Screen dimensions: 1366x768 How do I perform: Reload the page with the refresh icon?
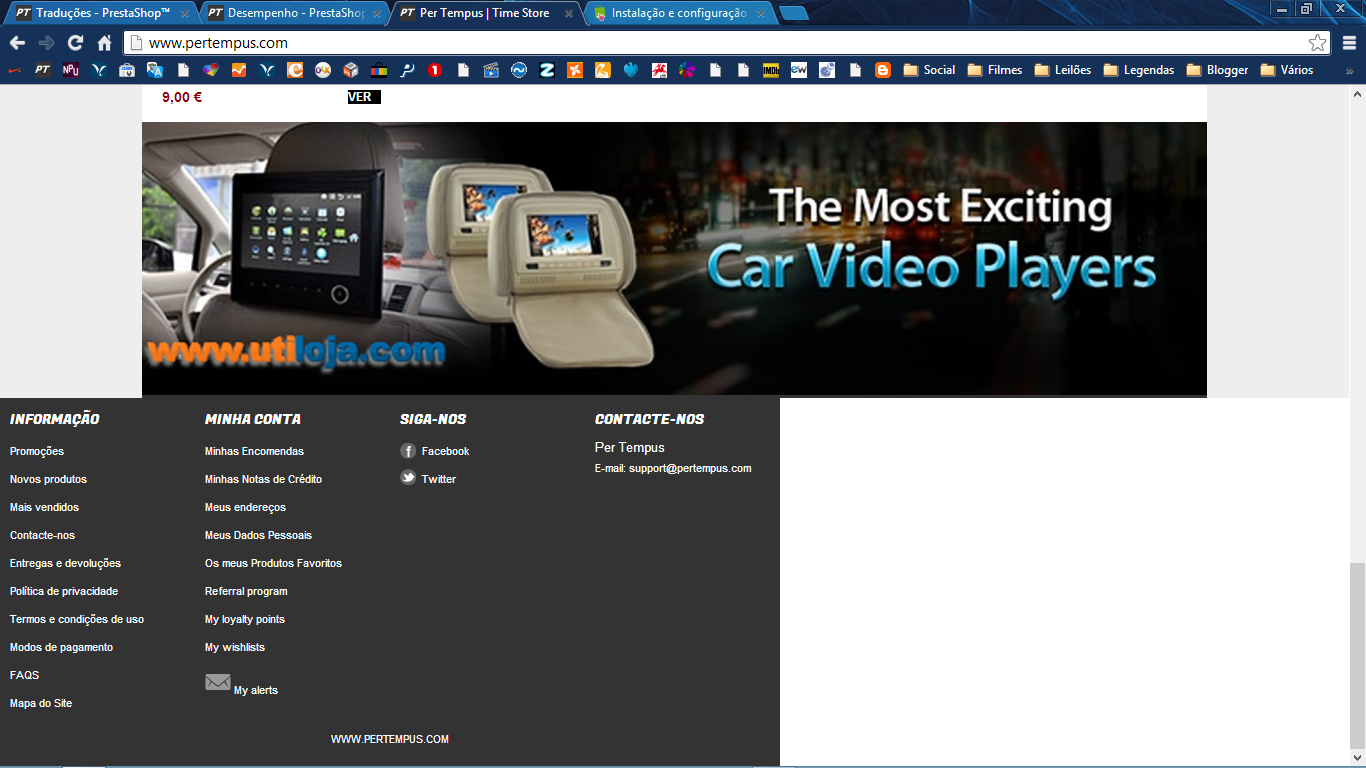[x=75, y=43]
